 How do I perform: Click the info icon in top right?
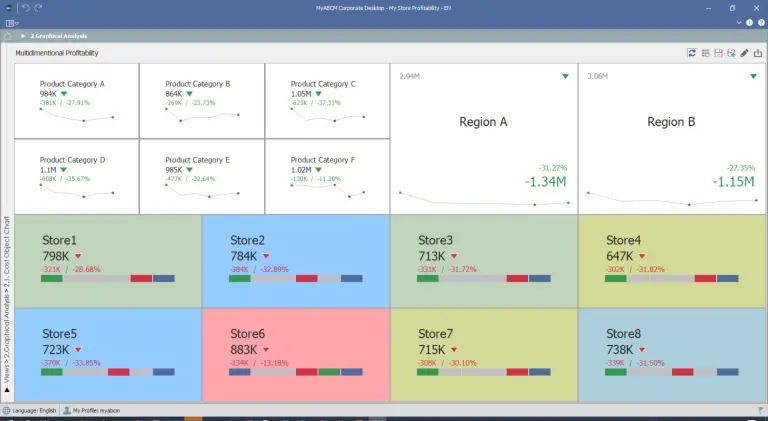pyautogui.click(x=748, y=21)
